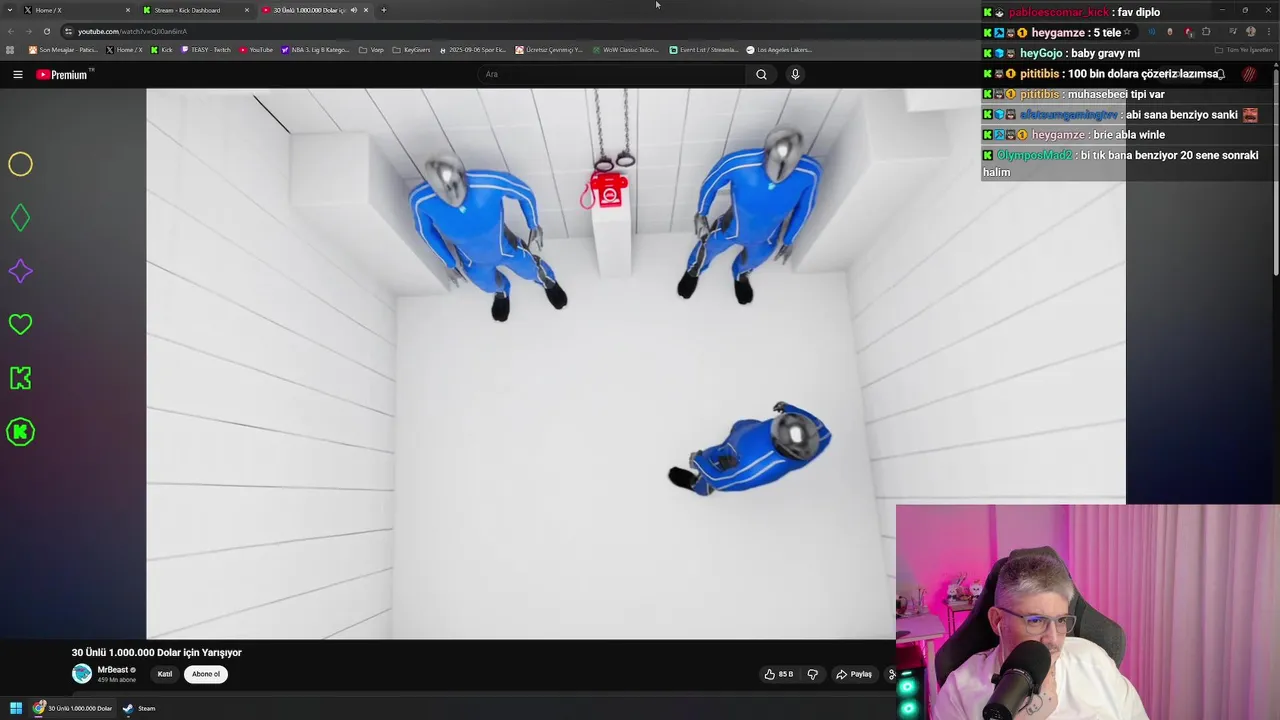Click the video title text
The width and height of the screenshot is (1280, 720).
[157, 652]
